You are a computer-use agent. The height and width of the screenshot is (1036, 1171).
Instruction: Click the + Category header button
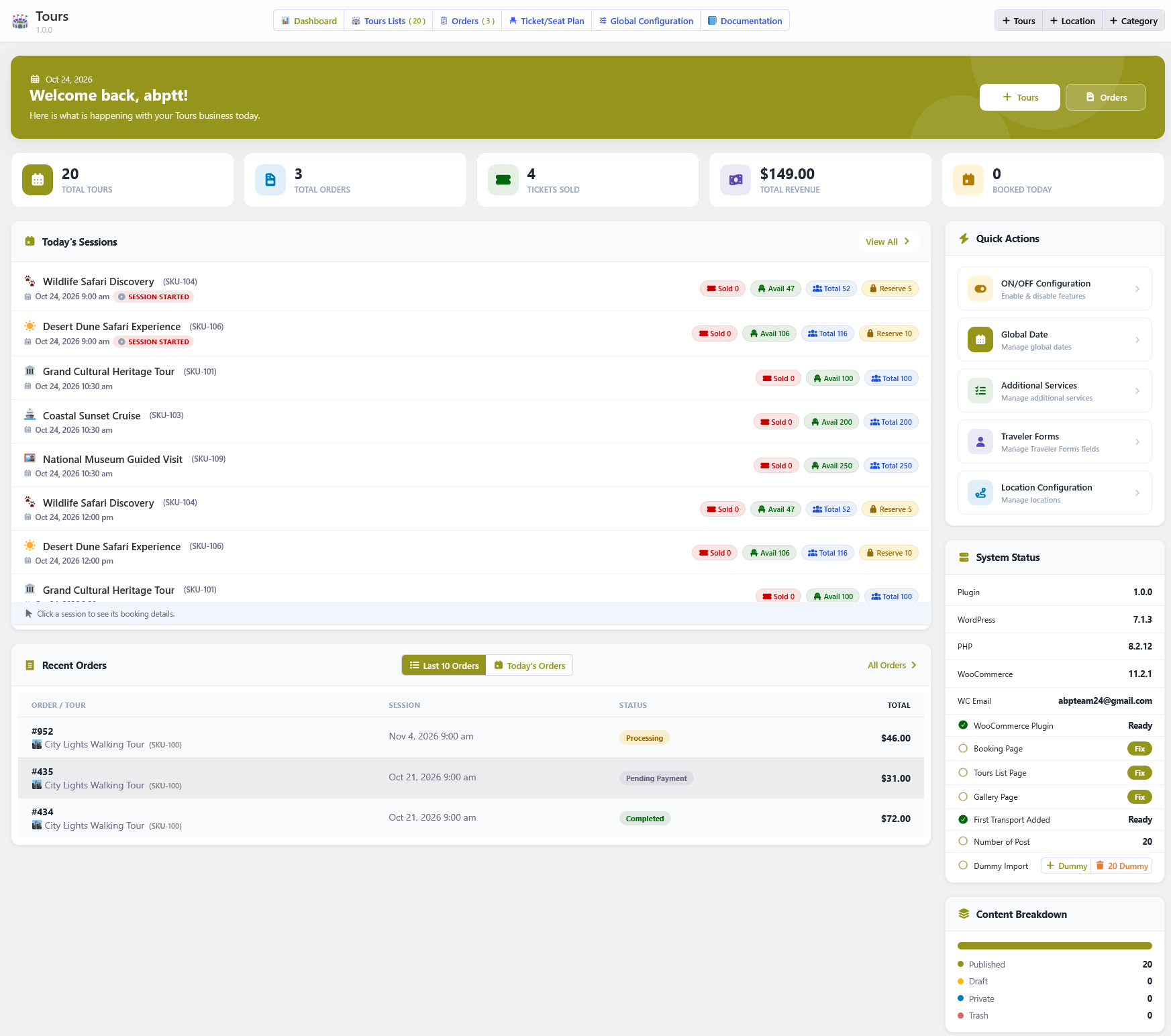click(x=1133, y=21)
